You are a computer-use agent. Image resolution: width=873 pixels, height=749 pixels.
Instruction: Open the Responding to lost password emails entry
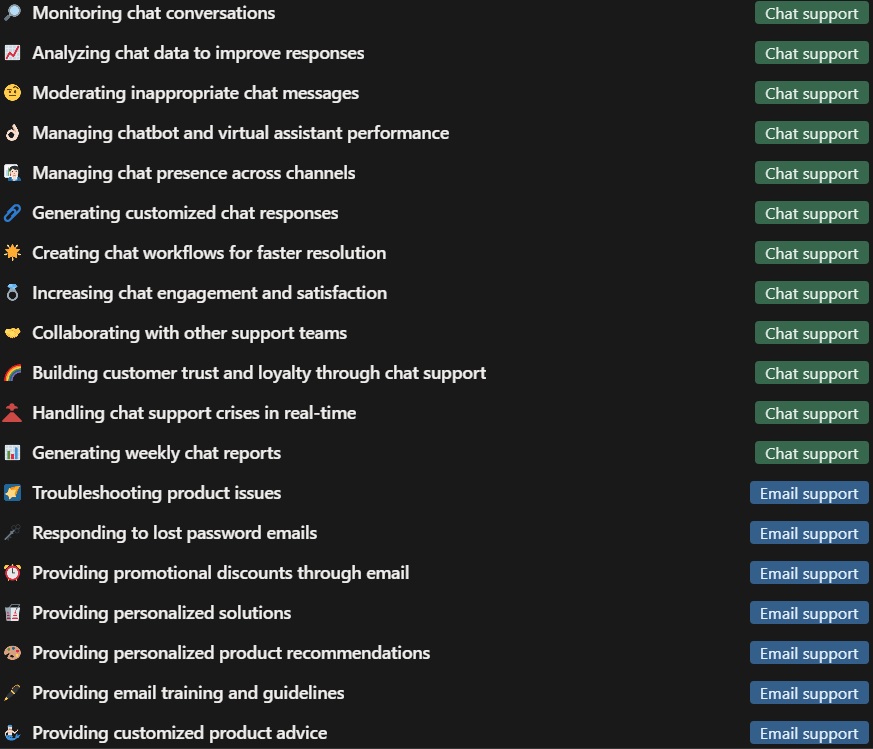[175, 533]
